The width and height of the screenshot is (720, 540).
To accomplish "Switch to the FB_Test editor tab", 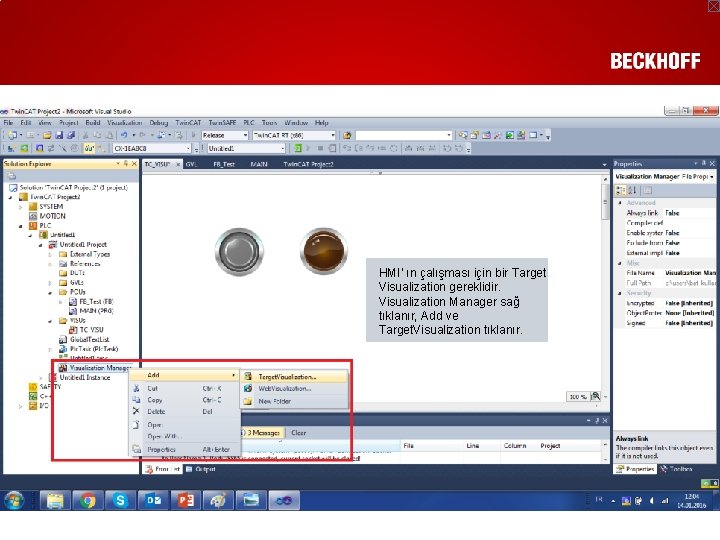I will [224, 164].
